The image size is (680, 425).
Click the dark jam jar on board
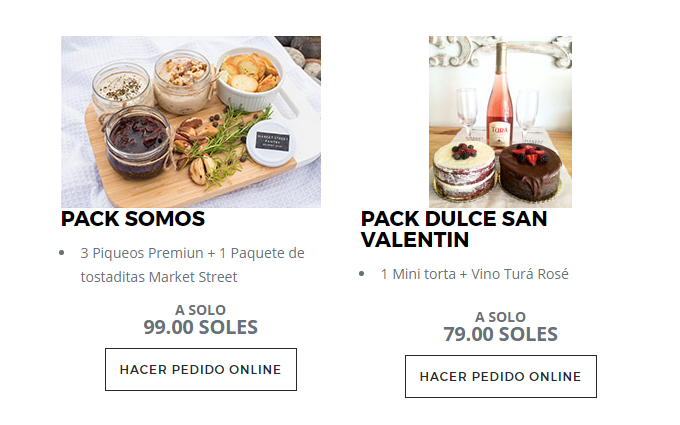(x=138, y=143)
